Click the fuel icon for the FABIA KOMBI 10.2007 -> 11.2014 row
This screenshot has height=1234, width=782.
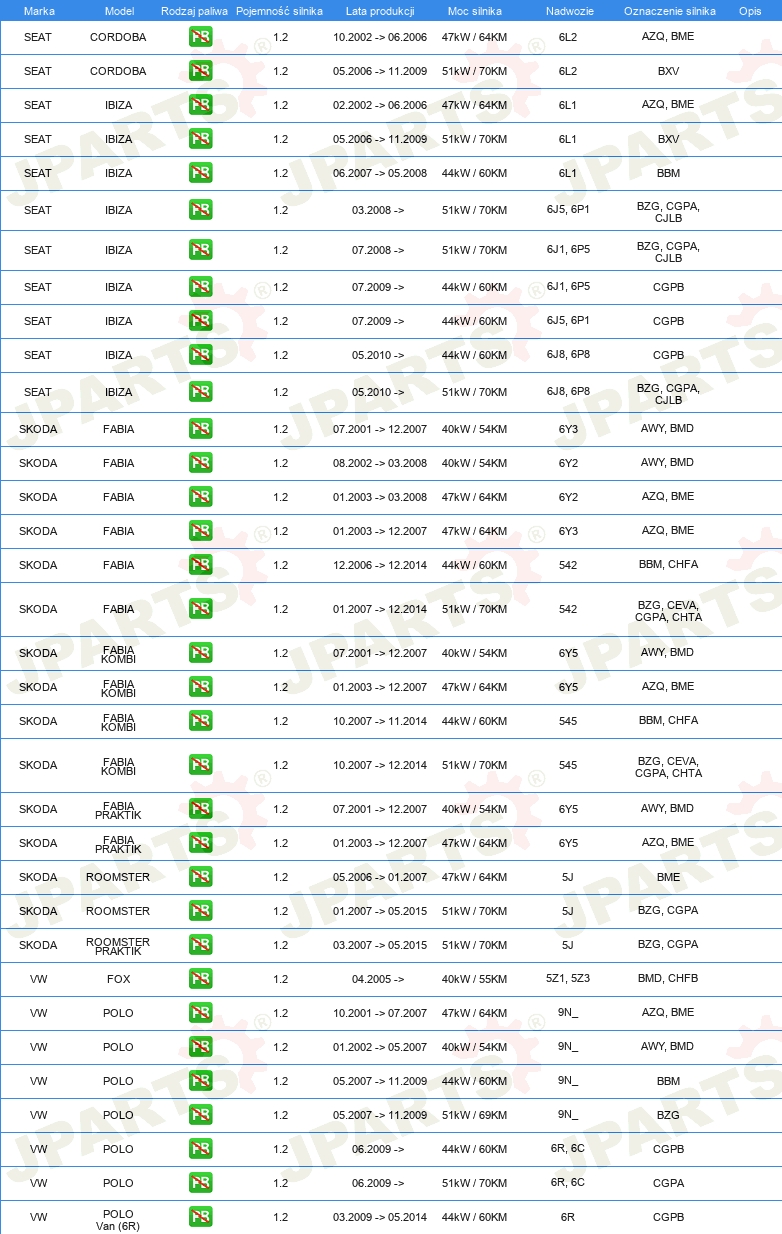coord(200,721)
